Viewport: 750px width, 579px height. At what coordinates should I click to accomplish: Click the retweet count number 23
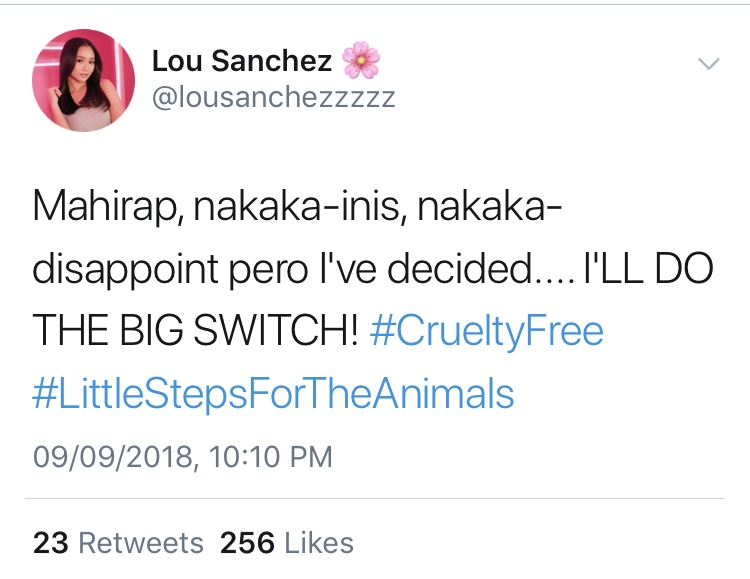[51, 543]
